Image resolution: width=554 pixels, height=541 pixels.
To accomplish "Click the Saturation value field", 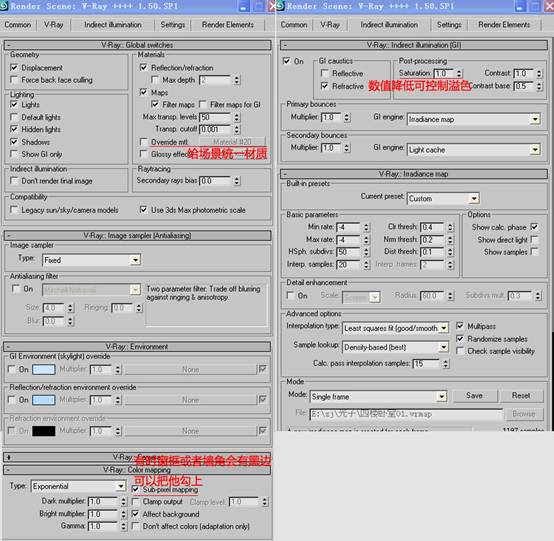I will (444, 73).
